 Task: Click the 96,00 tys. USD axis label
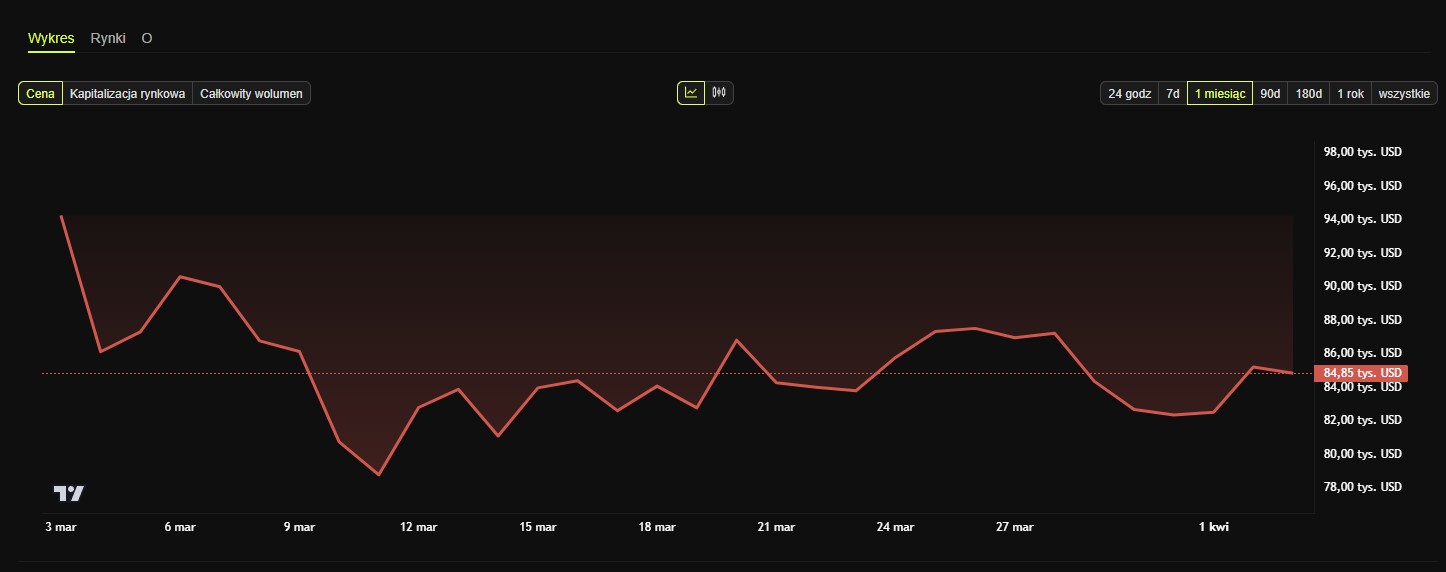pos(1362,186)
